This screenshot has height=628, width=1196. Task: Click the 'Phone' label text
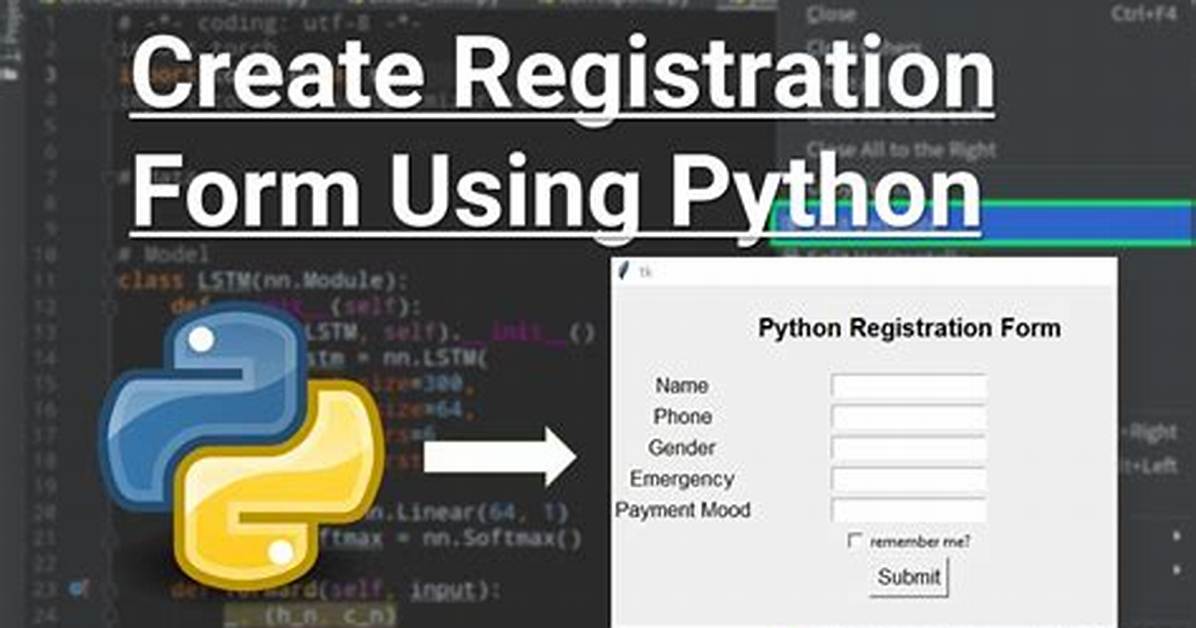click(x=682, y=417)
